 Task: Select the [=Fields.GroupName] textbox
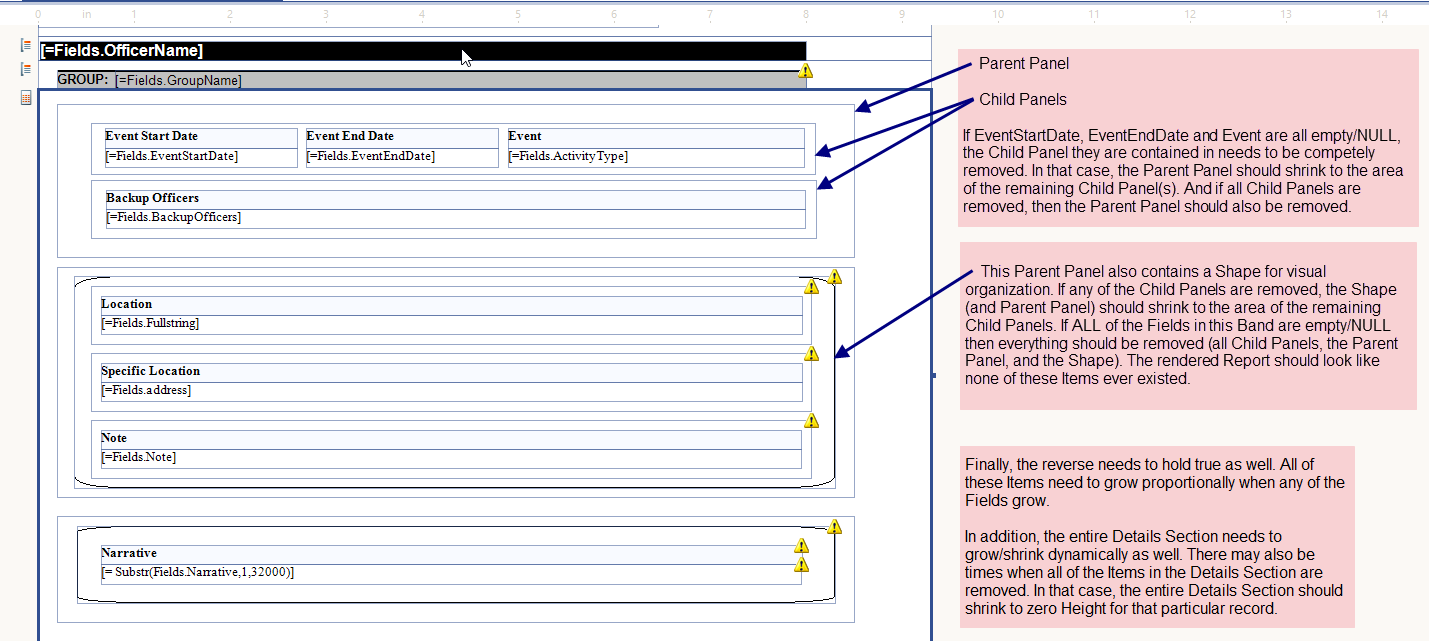pos(459,80)
